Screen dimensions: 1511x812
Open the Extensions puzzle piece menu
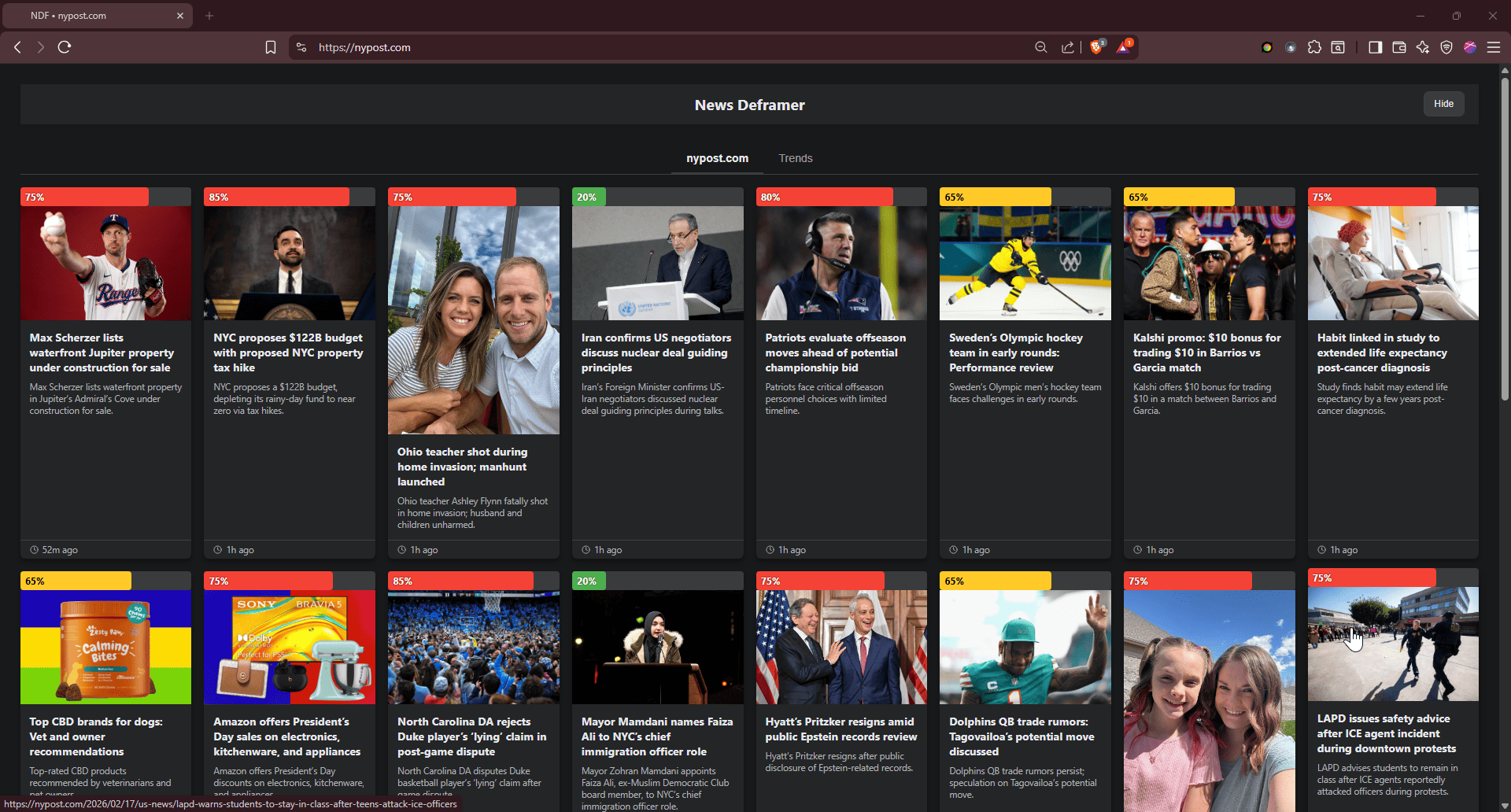tap(1314, 47)
